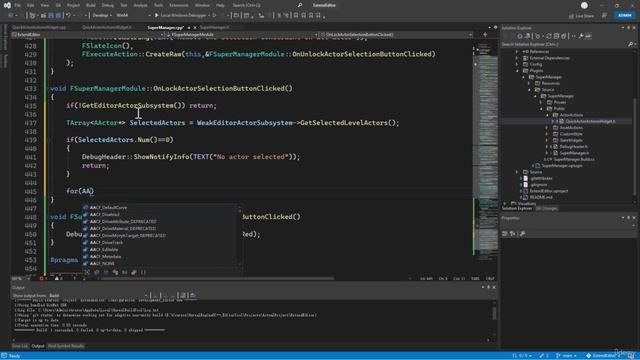Click the warning count indicator icon
640x360 pixels.
[57, 278]
